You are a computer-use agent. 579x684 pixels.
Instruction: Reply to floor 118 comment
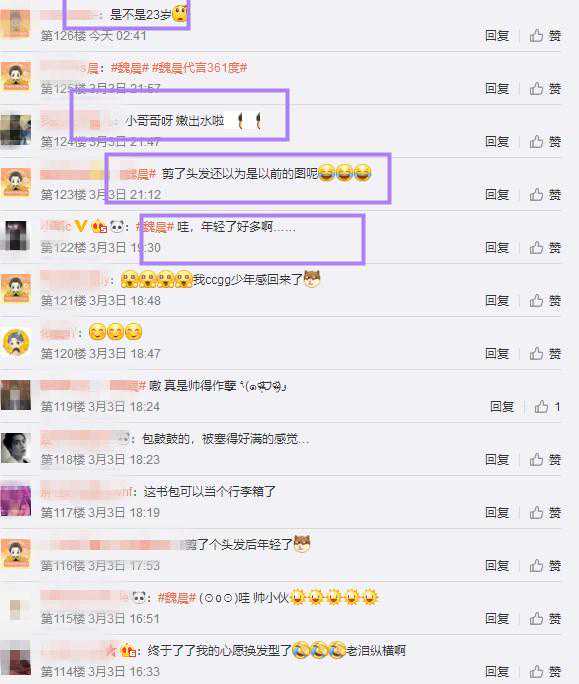pos(497,459)
